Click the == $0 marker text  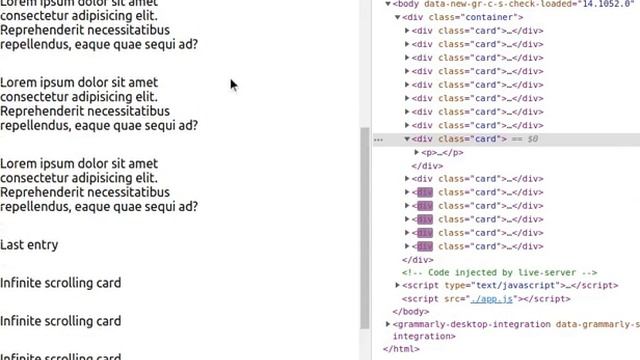pyautogui.click(x=524, y=139)
